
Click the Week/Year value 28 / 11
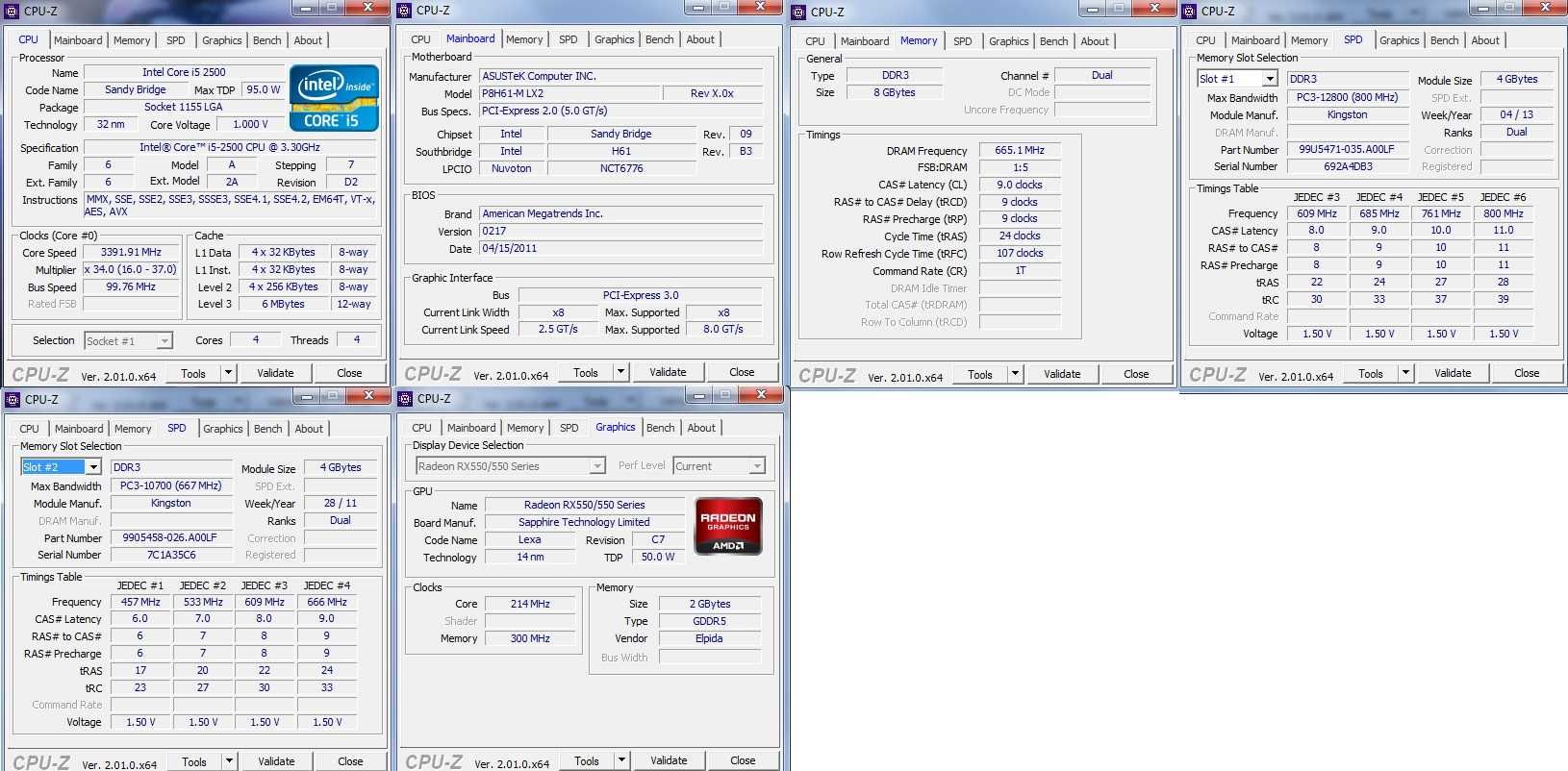click(x=341, y=503)
